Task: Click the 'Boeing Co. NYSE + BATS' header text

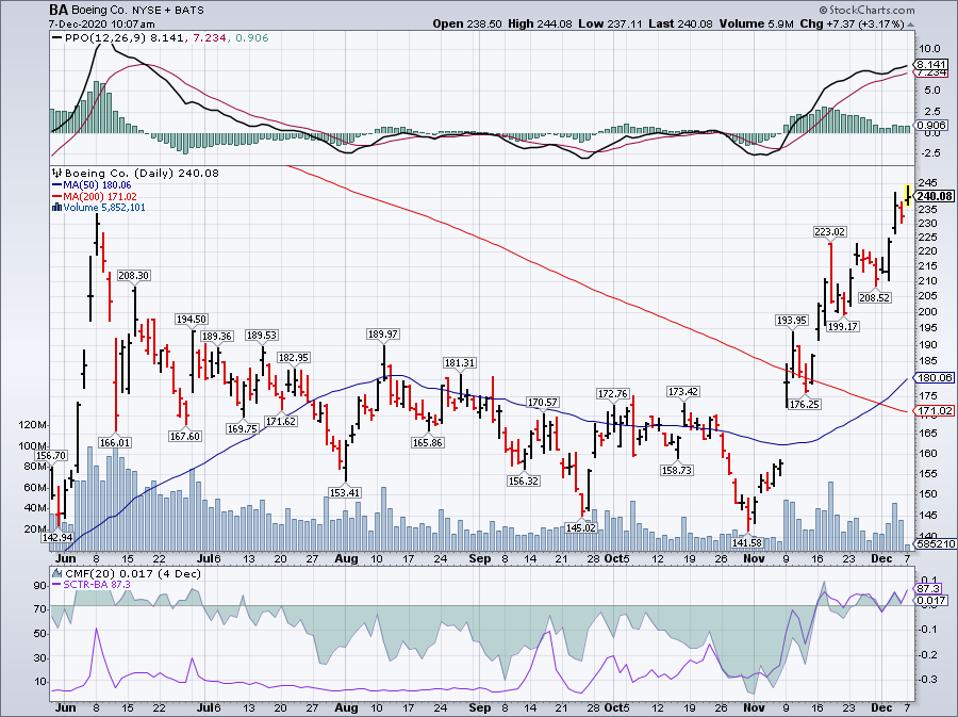Action: [x=137, y=10]
